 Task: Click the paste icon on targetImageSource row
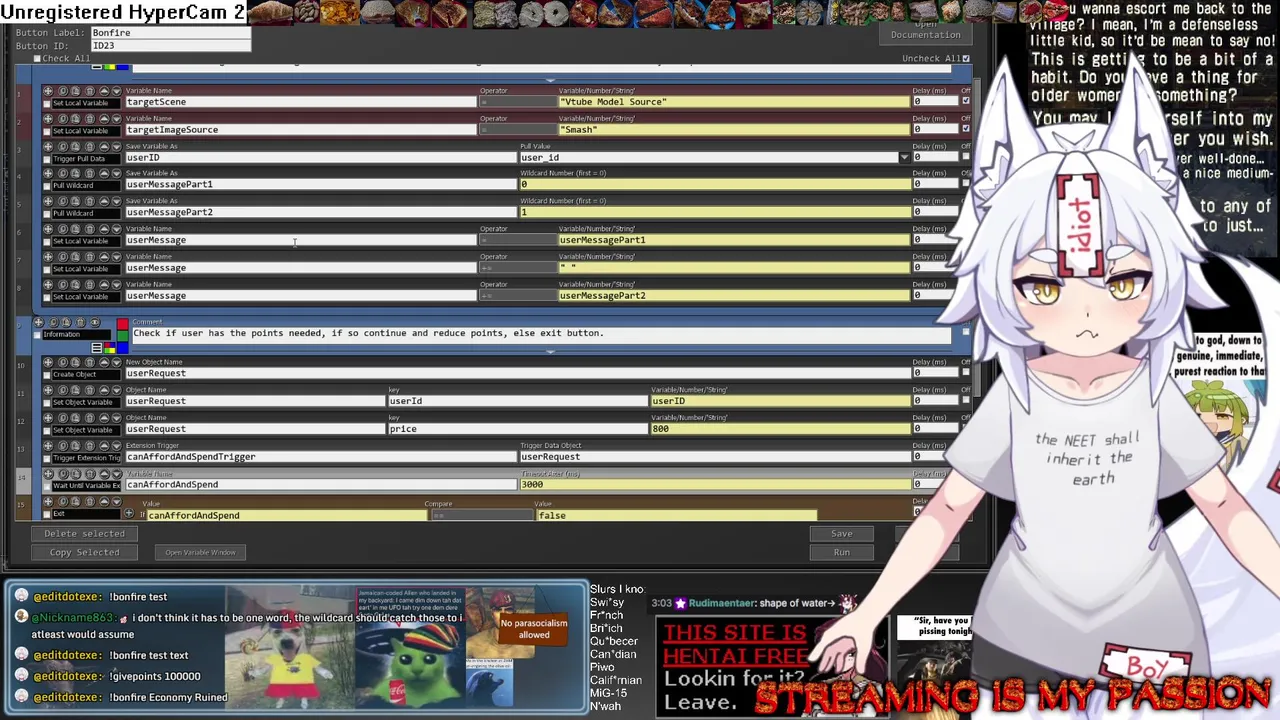(x=75, y=119)
